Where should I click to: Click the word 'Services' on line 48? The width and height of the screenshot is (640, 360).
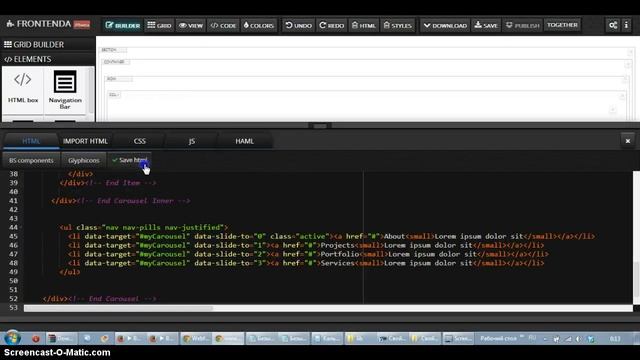pyautogui.click(x=338, y=263)
